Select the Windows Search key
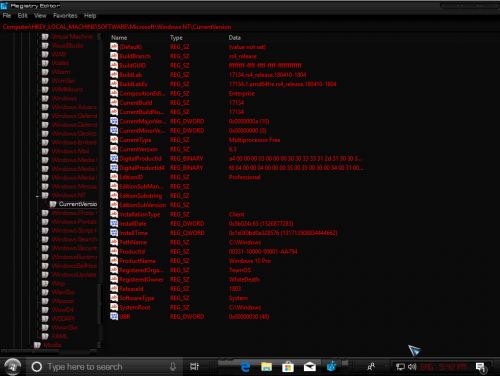Screen dimensions: 500x376 74,239
